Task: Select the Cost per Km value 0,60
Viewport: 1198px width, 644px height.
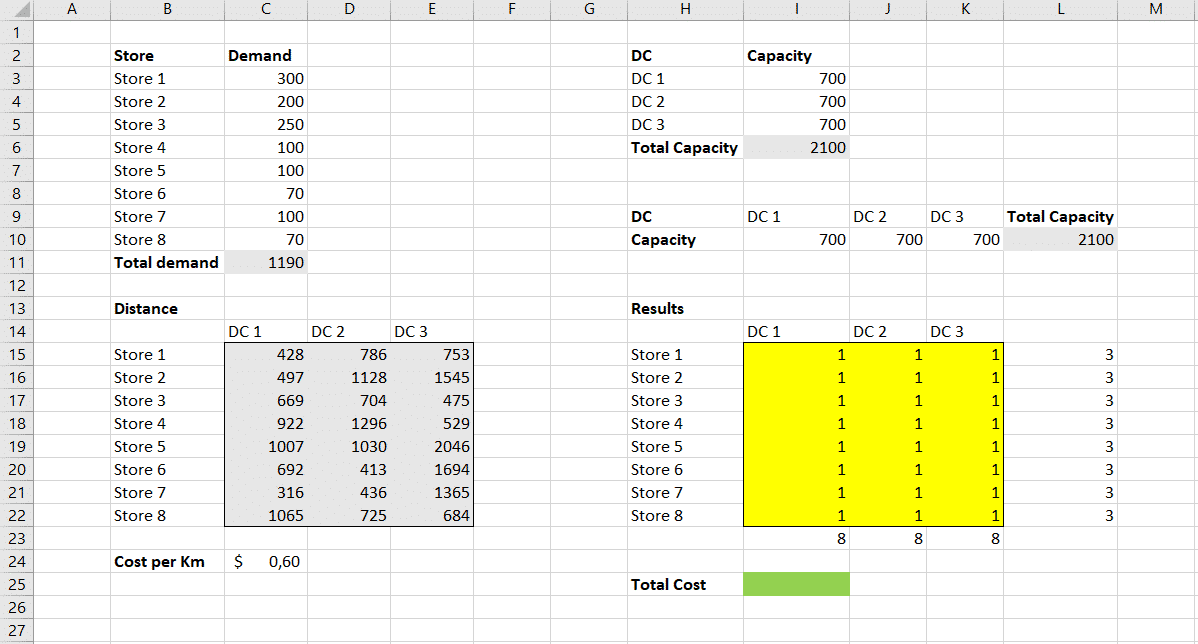Action: tap(266, 562)
